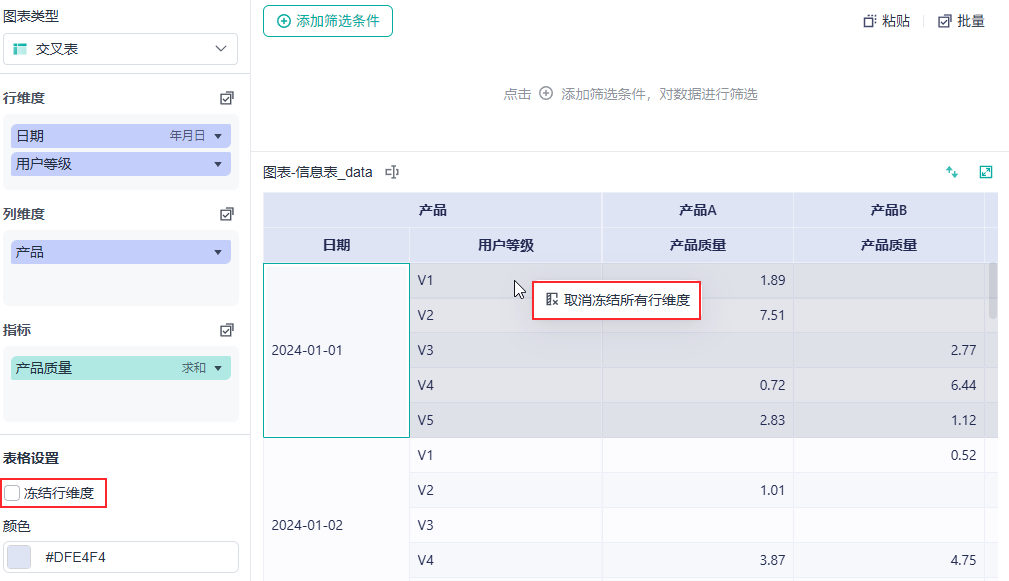Click the cross-table icon in chart type box
Image resolution: width=1009 pixels, height=581 pixels.
click(20, 49)
